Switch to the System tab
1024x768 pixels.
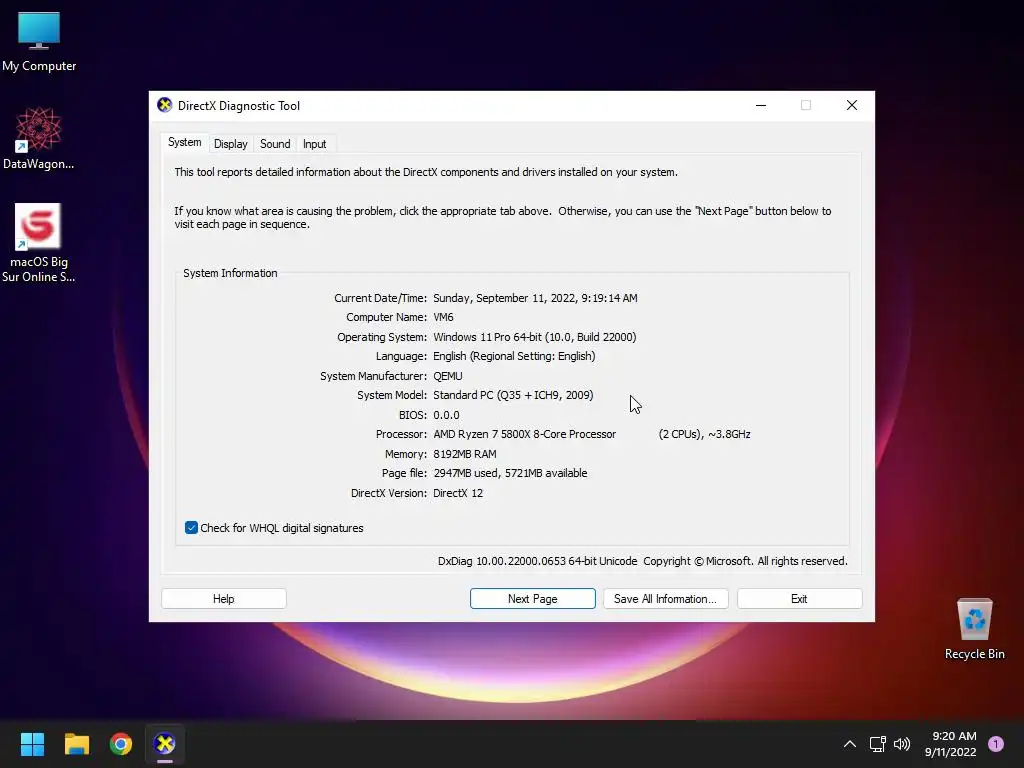[185, 142]
